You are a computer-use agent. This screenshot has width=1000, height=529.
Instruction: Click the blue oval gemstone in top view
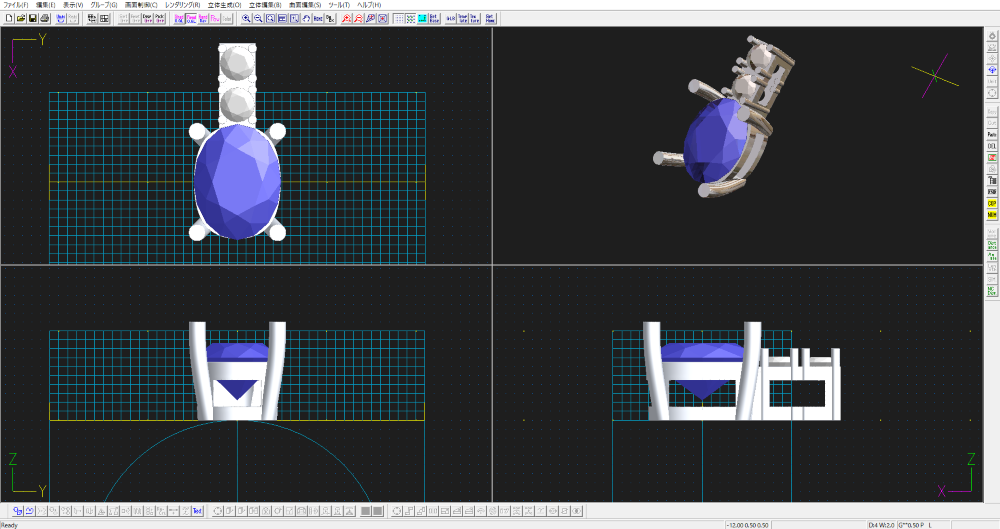pyautogui.click(x=236, y=182)
